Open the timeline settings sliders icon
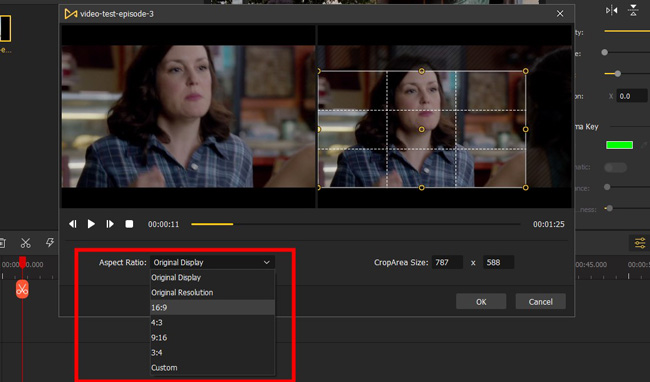 (640, 243)
